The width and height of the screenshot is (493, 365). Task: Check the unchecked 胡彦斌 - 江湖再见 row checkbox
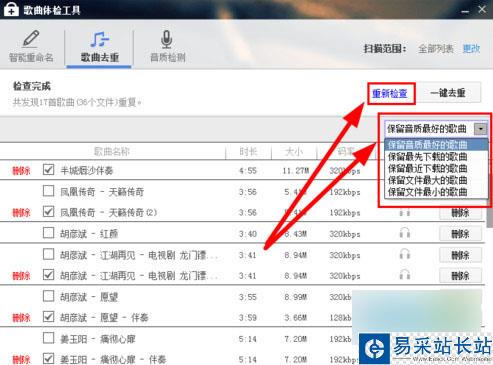point(49,254)
